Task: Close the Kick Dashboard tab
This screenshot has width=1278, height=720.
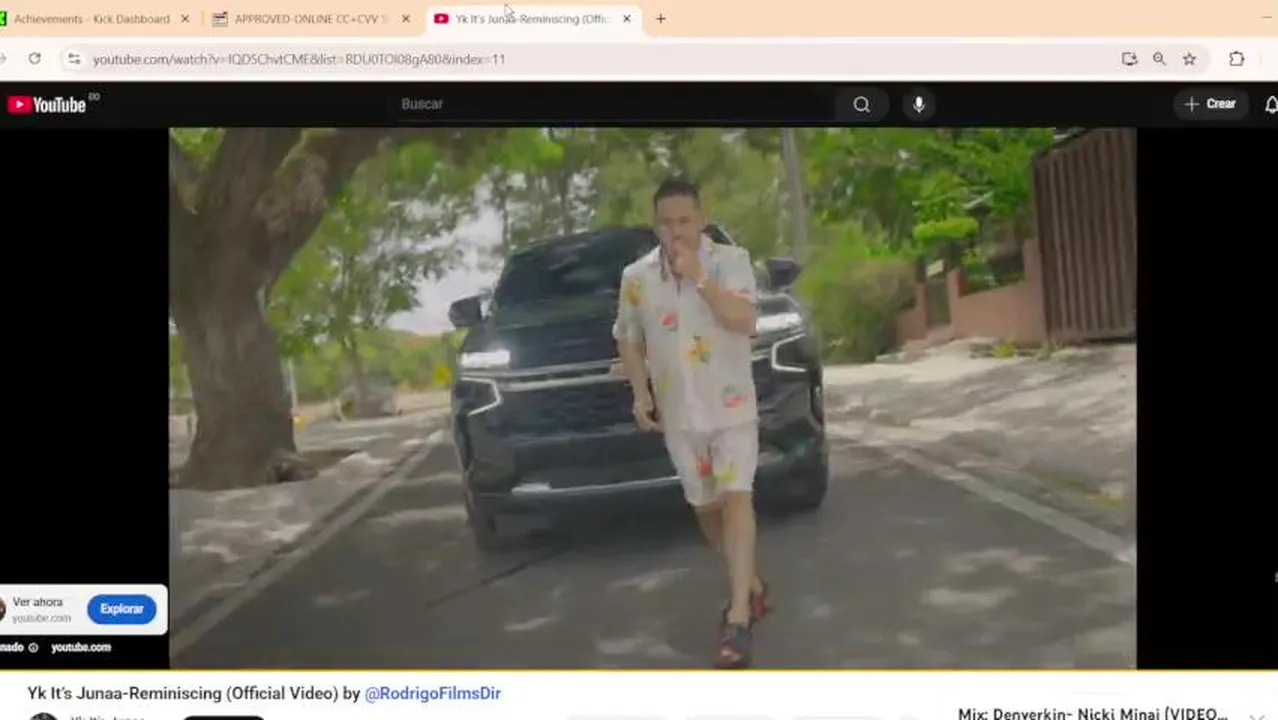Action: 185,19
